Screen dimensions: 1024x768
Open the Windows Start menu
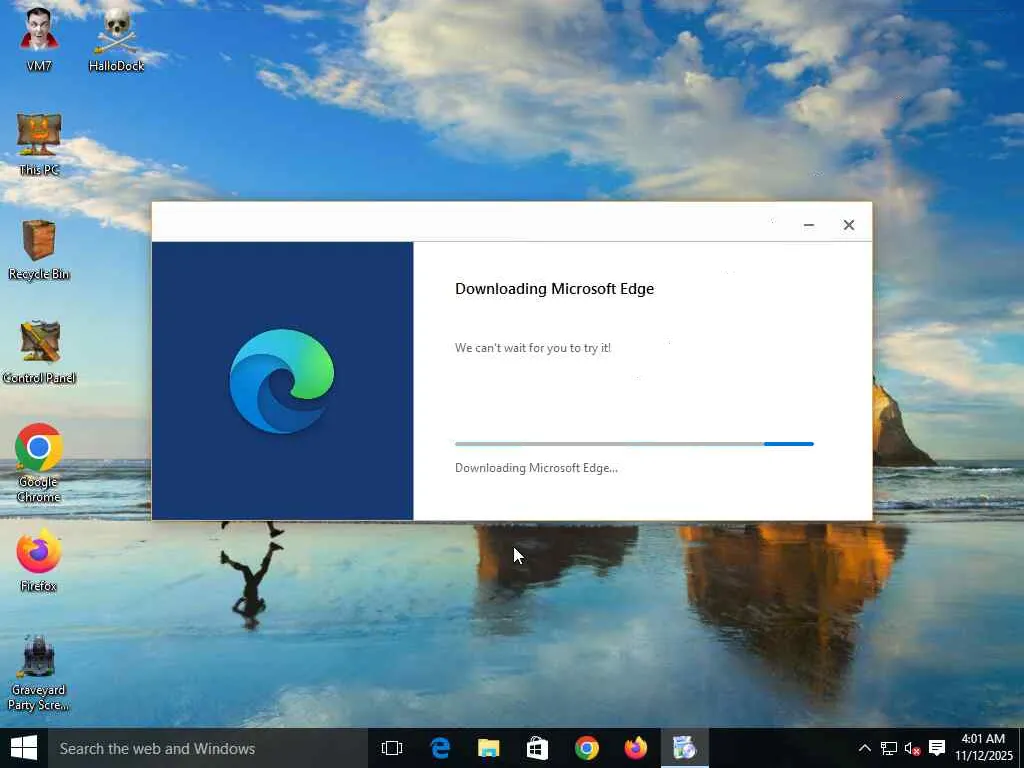click(24, 748)
